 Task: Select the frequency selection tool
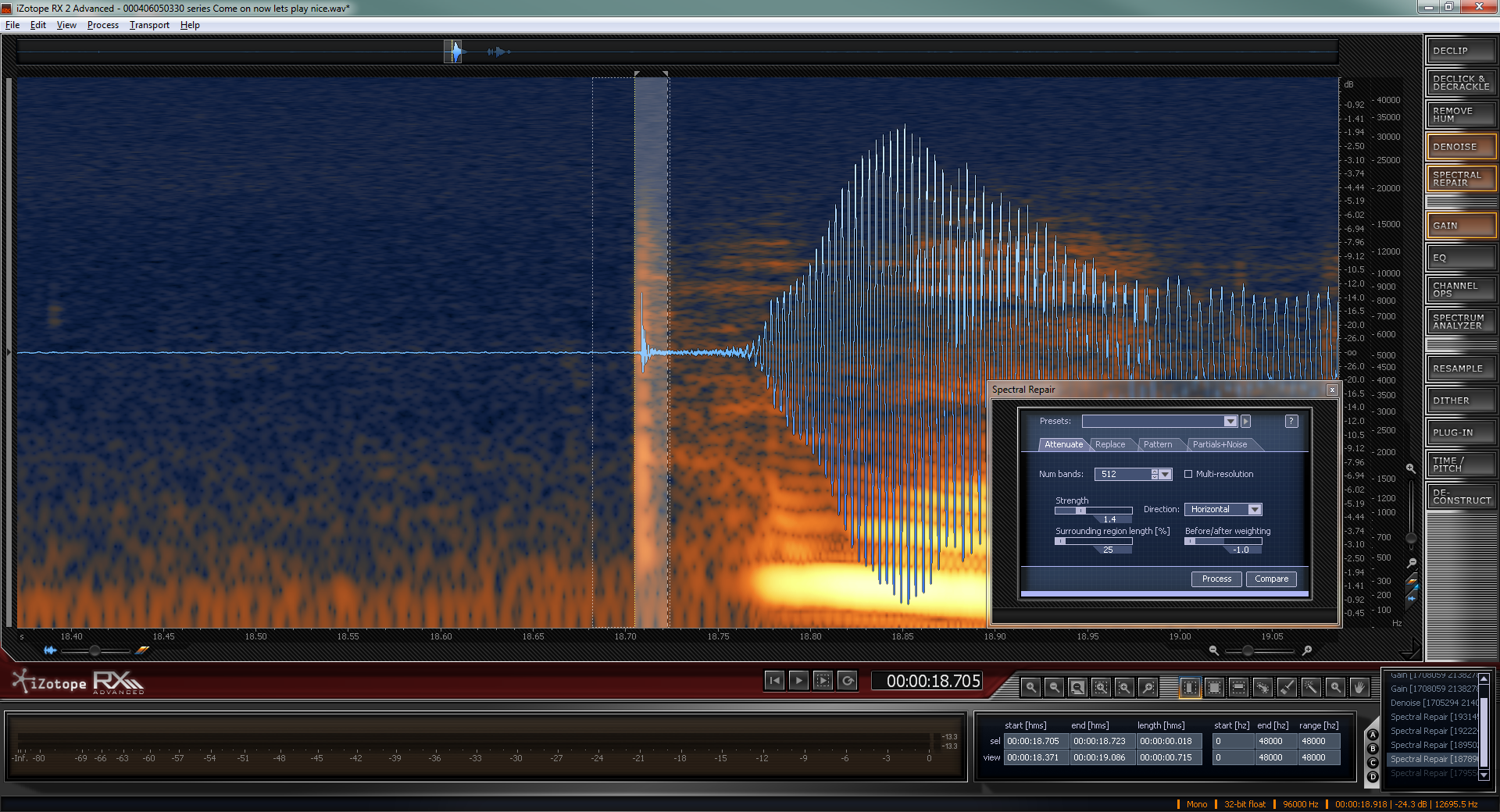coord(1238,687)
